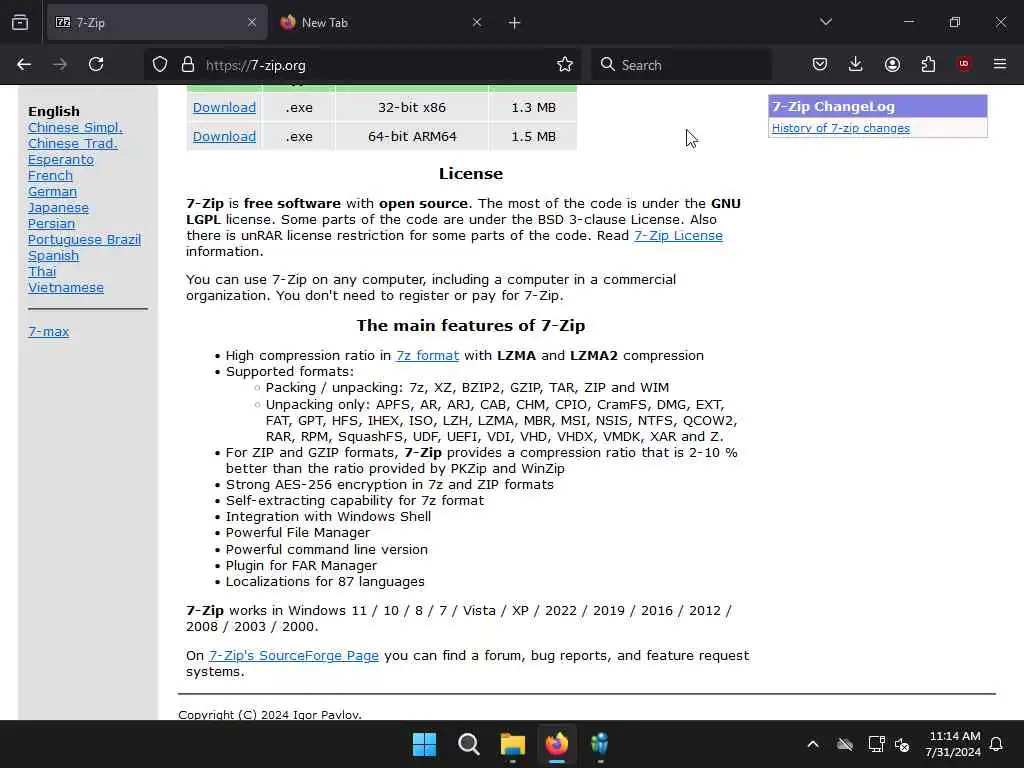
Task: Click the '32-bit x86' table cell
Action: [x=411, y=107]
